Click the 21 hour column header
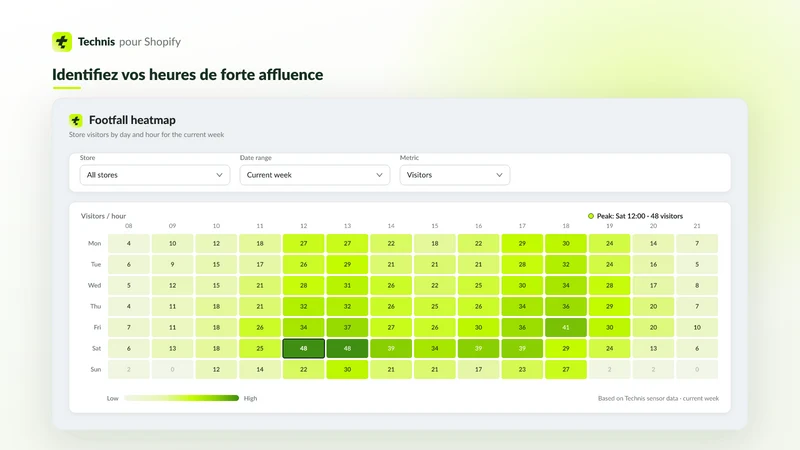The height and width of the screenshot is (450, 800). (697, 226)
